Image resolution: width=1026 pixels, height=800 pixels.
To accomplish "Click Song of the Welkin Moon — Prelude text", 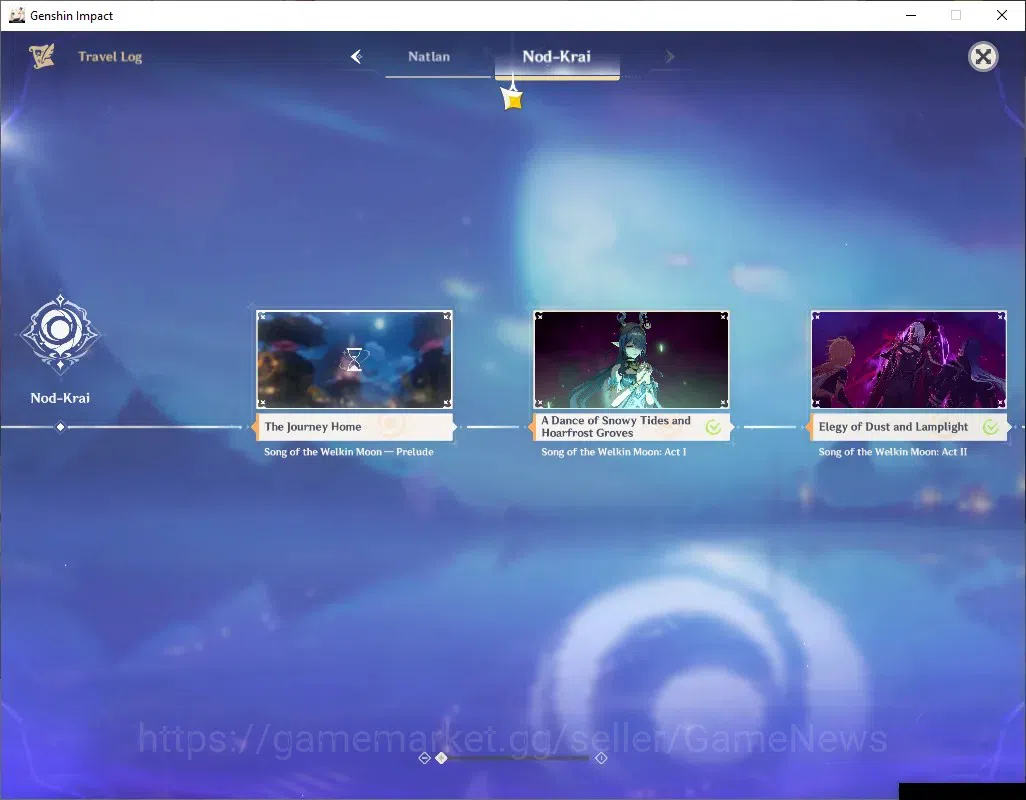I will tap(349, 452).
